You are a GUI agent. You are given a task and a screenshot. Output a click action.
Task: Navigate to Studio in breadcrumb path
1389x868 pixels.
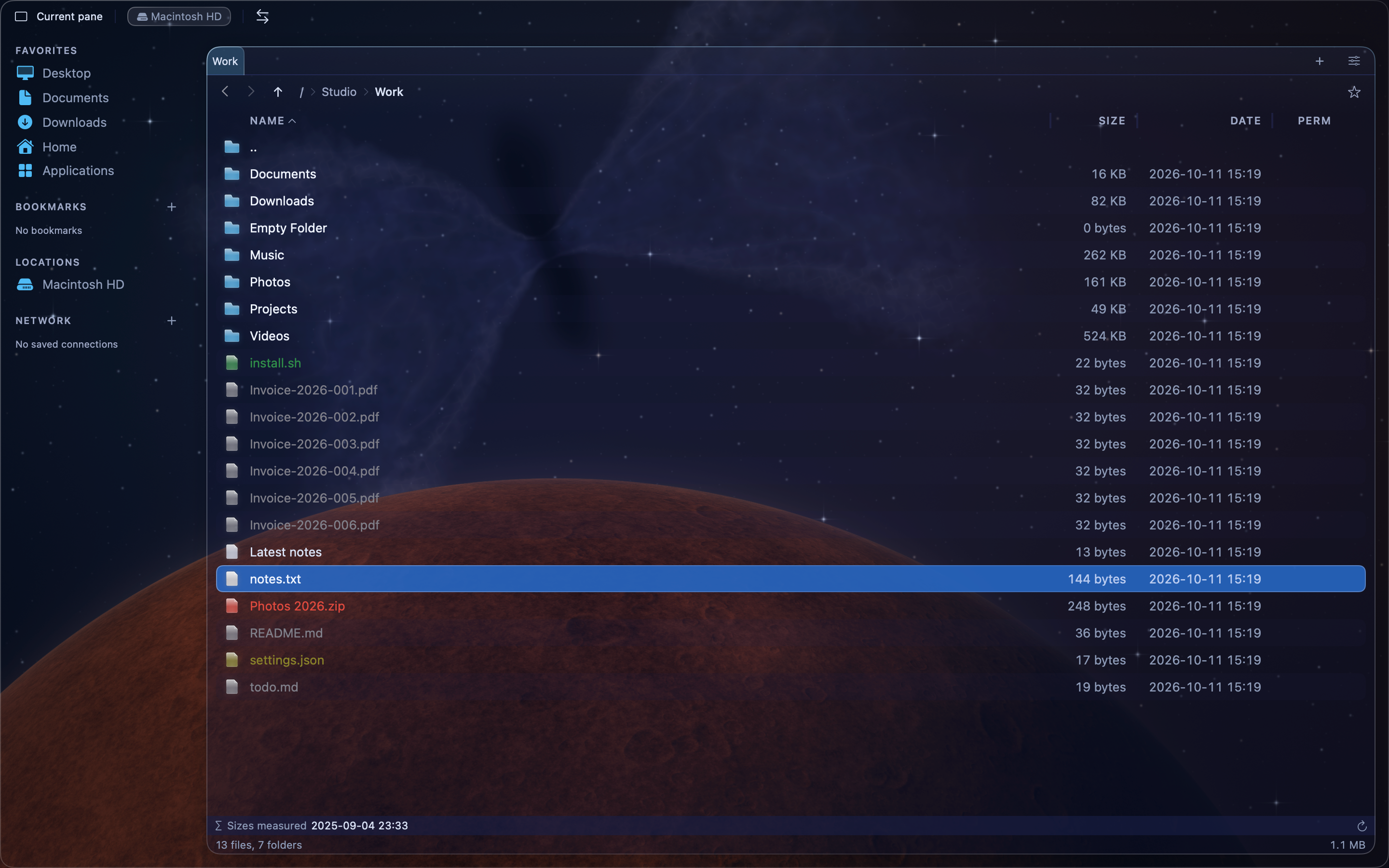pos(339,92)
